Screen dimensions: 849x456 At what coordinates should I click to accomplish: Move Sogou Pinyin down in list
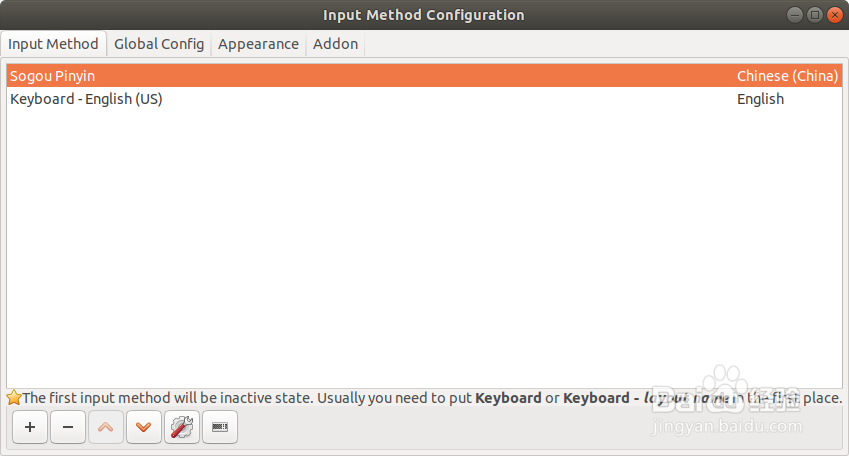(x=144, y=427)
